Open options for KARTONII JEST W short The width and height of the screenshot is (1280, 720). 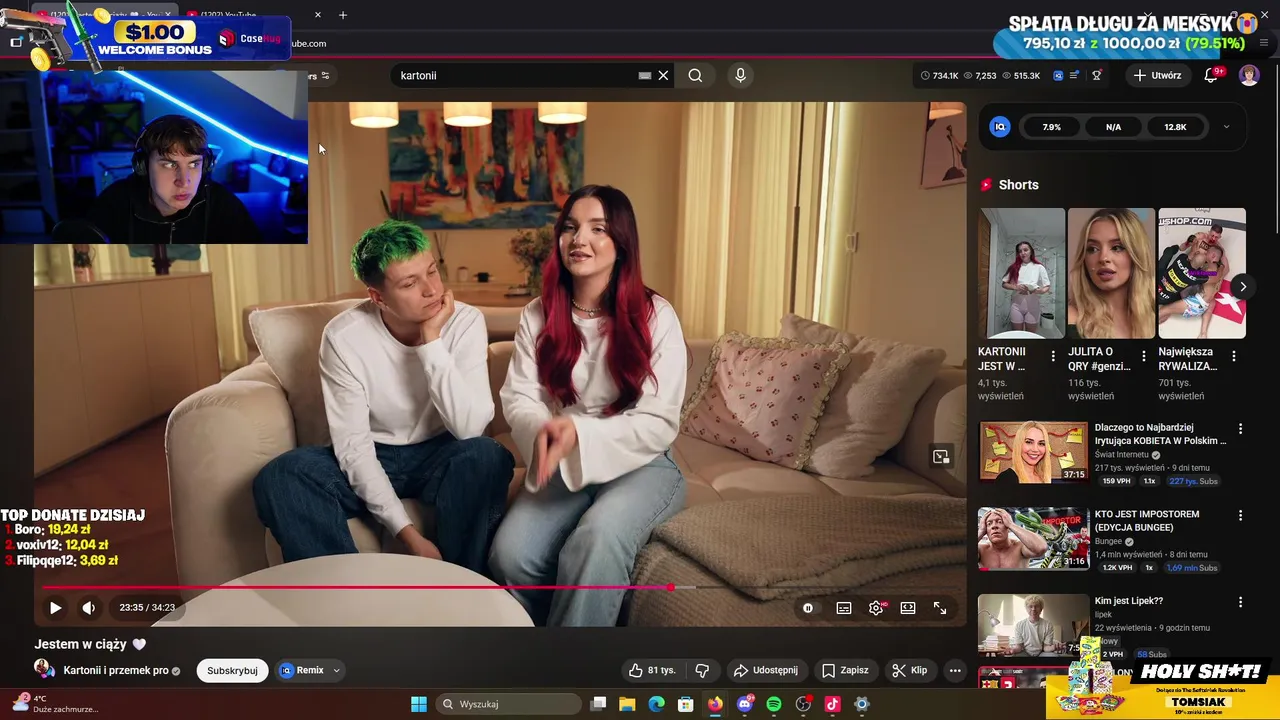[1052, 356]
